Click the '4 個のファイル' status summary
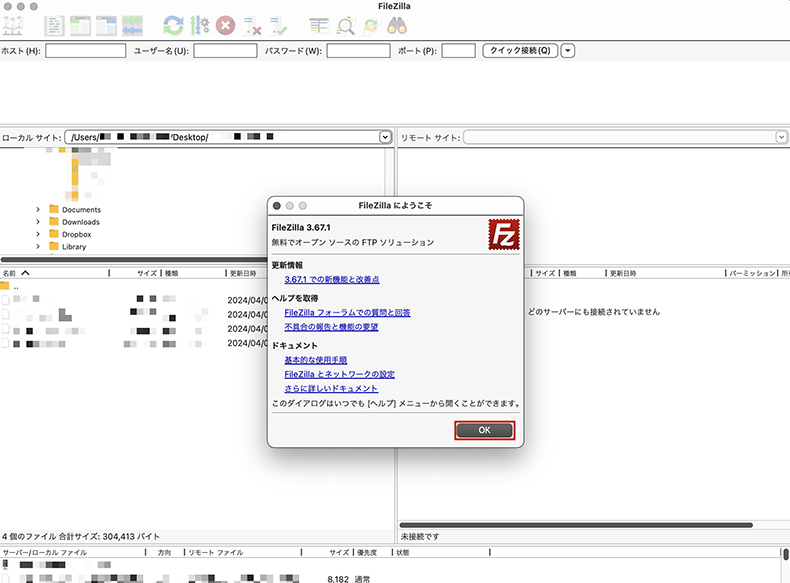The image size is (790, 583). [x=81, y=537]
